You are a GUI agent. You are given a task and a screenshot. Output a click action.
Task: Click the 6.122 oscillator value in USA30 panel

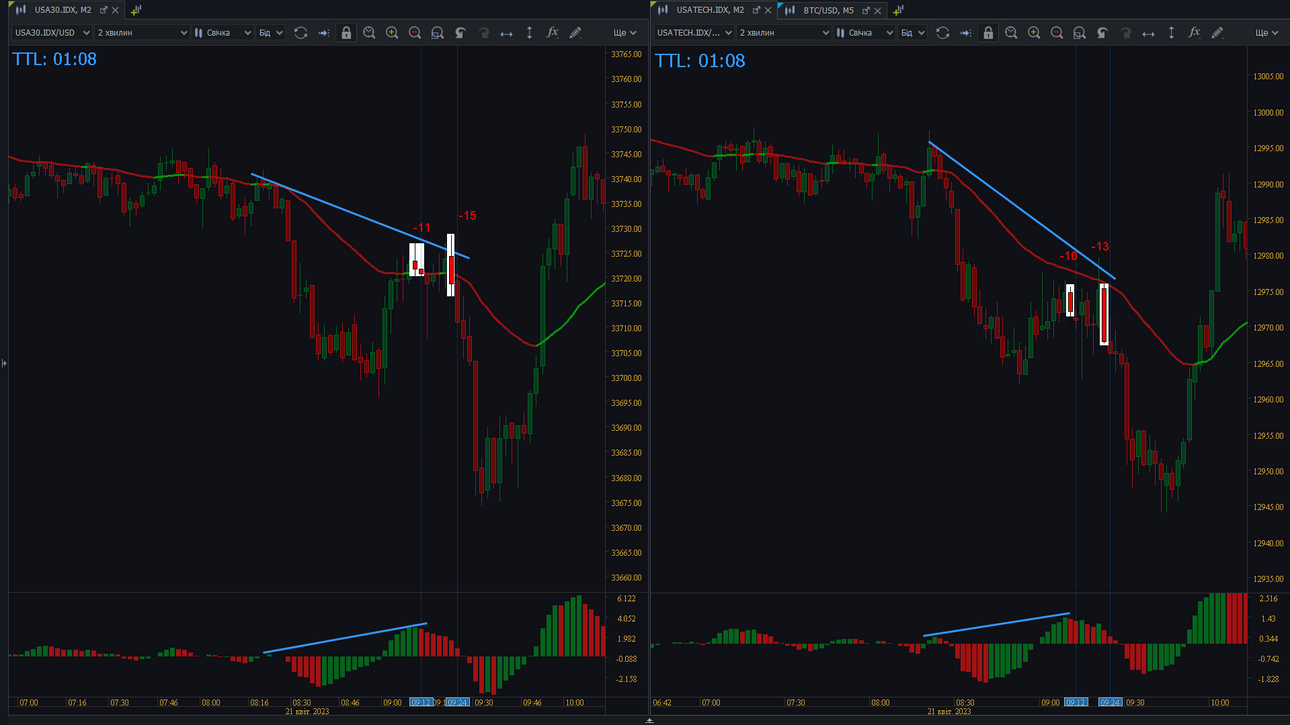pos(627,599)
